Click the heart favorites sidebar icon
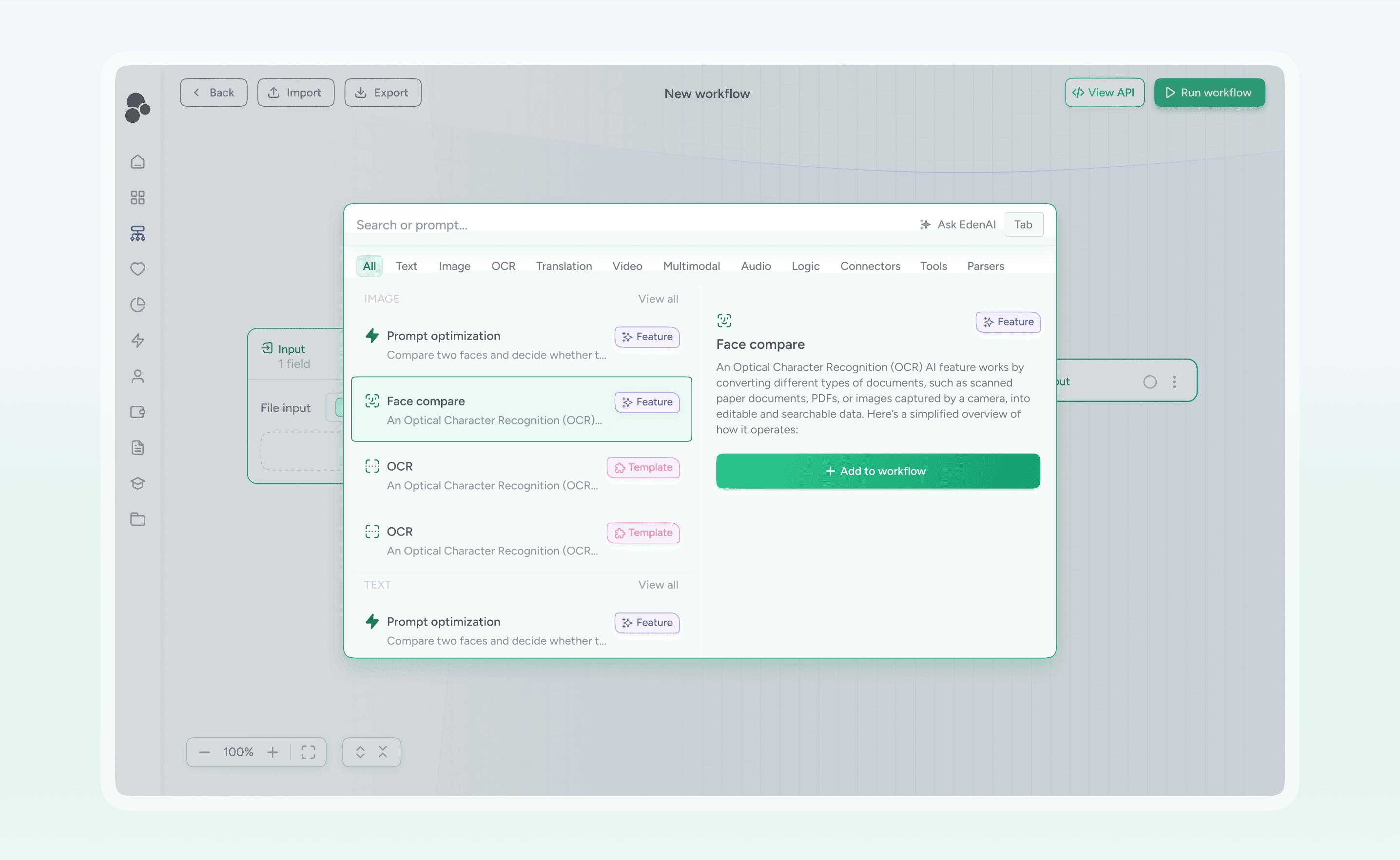 [x=137, y=268]
